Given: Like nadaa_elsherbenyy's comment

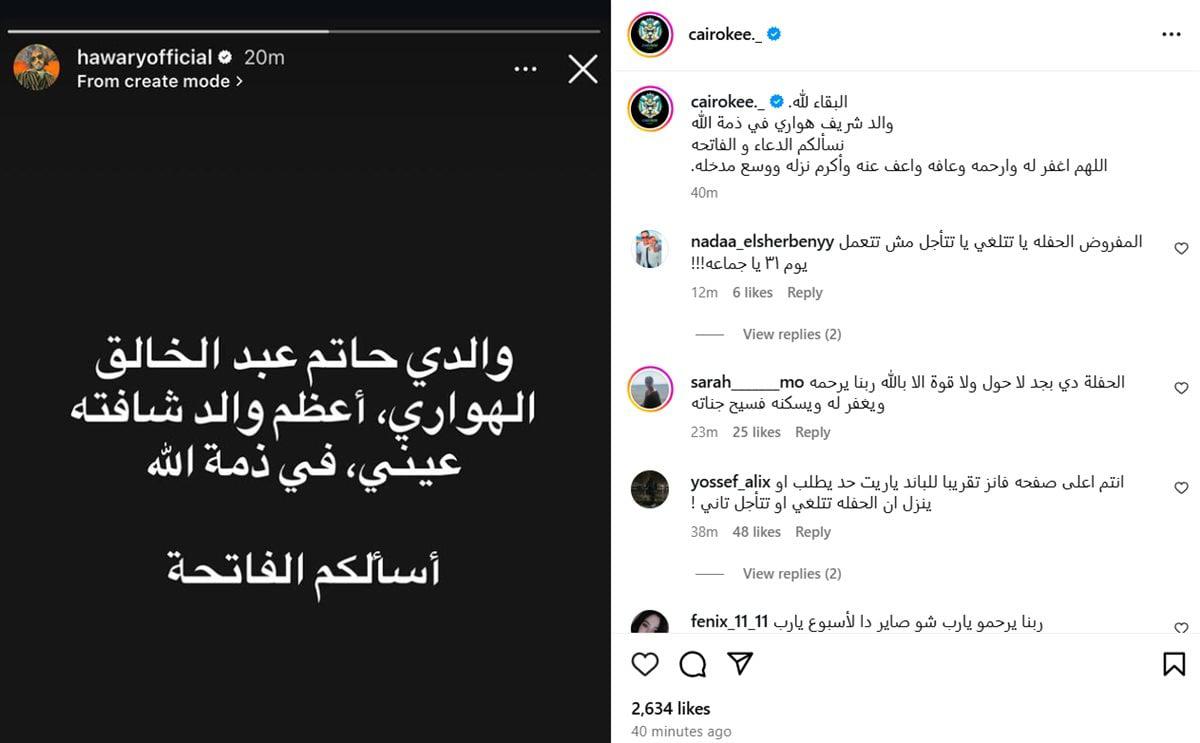Looking at the screenshot, I should tap(1181, 248).
